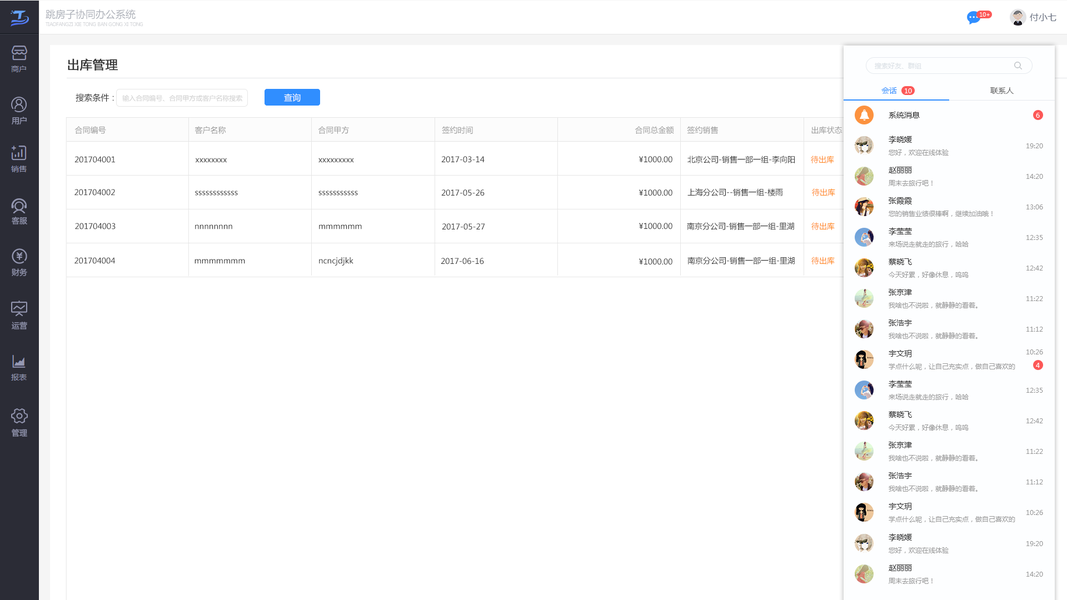Open the 报表 reports module

tap(19, 368)
